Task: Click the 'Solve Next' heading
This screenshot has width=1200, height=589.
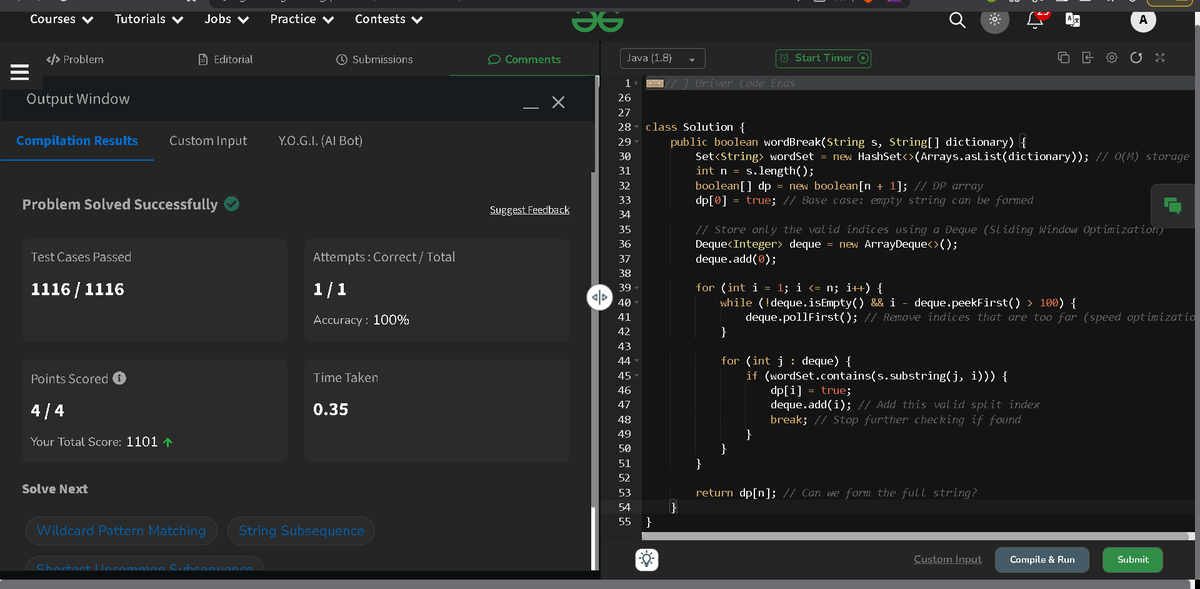Action: 55,489
